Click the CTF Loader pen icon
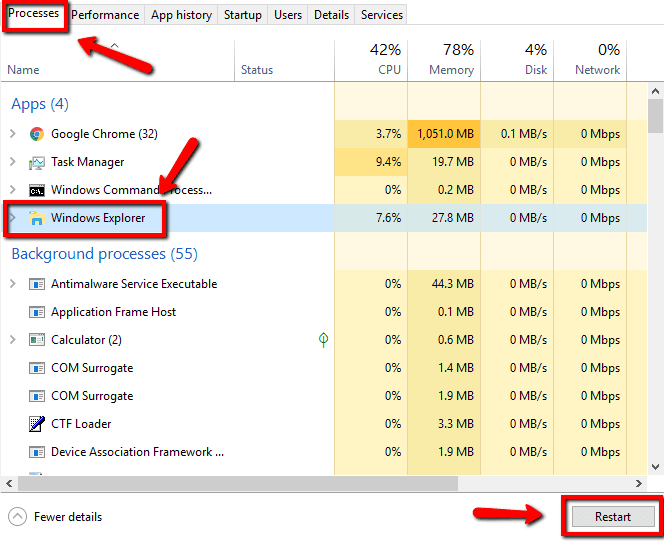The image size is (664, 541). click(37, 424)
